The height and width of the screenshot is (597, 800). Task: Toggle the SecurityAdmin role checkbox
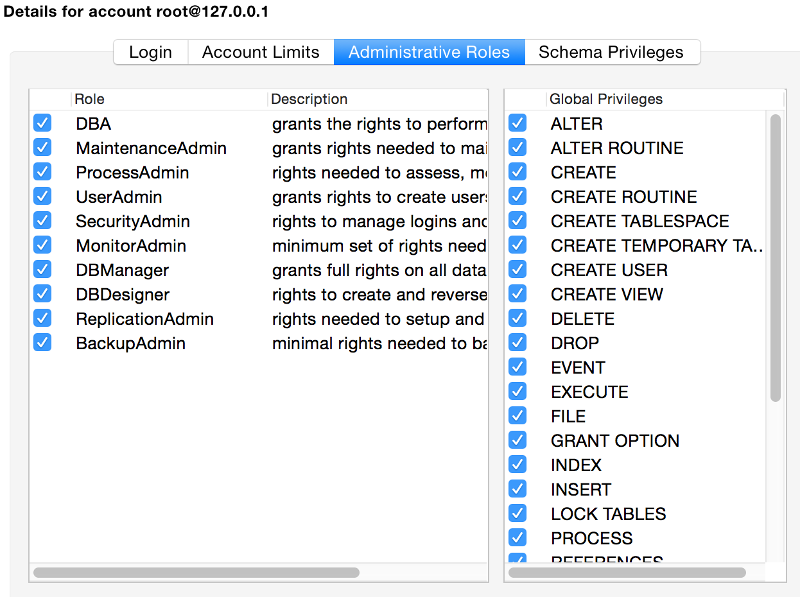42,220
